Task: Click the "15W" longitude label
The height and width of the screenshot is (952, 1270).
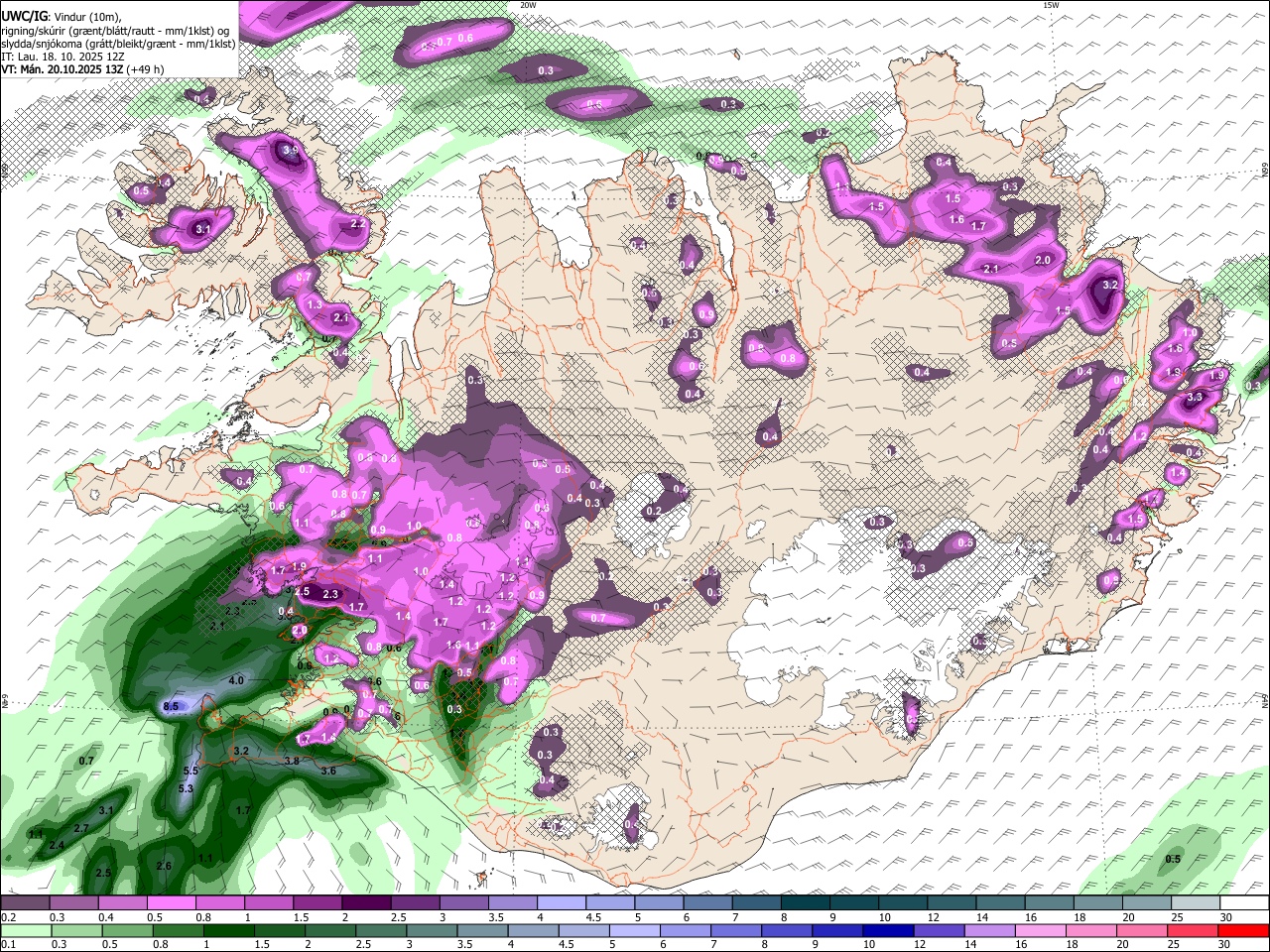Action: point(1051,5)
